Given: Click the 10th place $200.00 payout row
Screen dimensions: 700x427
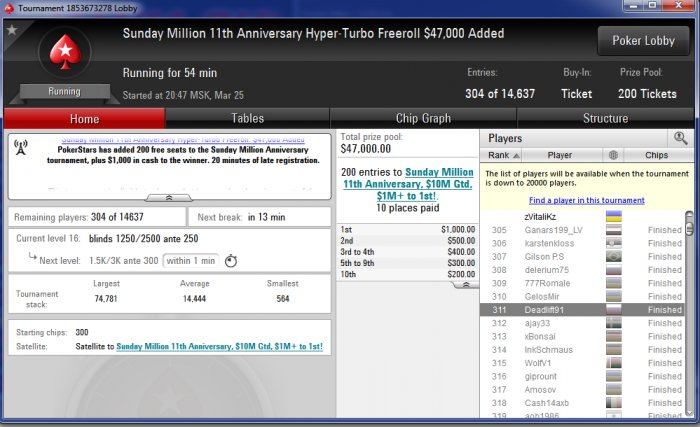Looking at the screenshot, I should pyautogui.click(x=408, y=274).
